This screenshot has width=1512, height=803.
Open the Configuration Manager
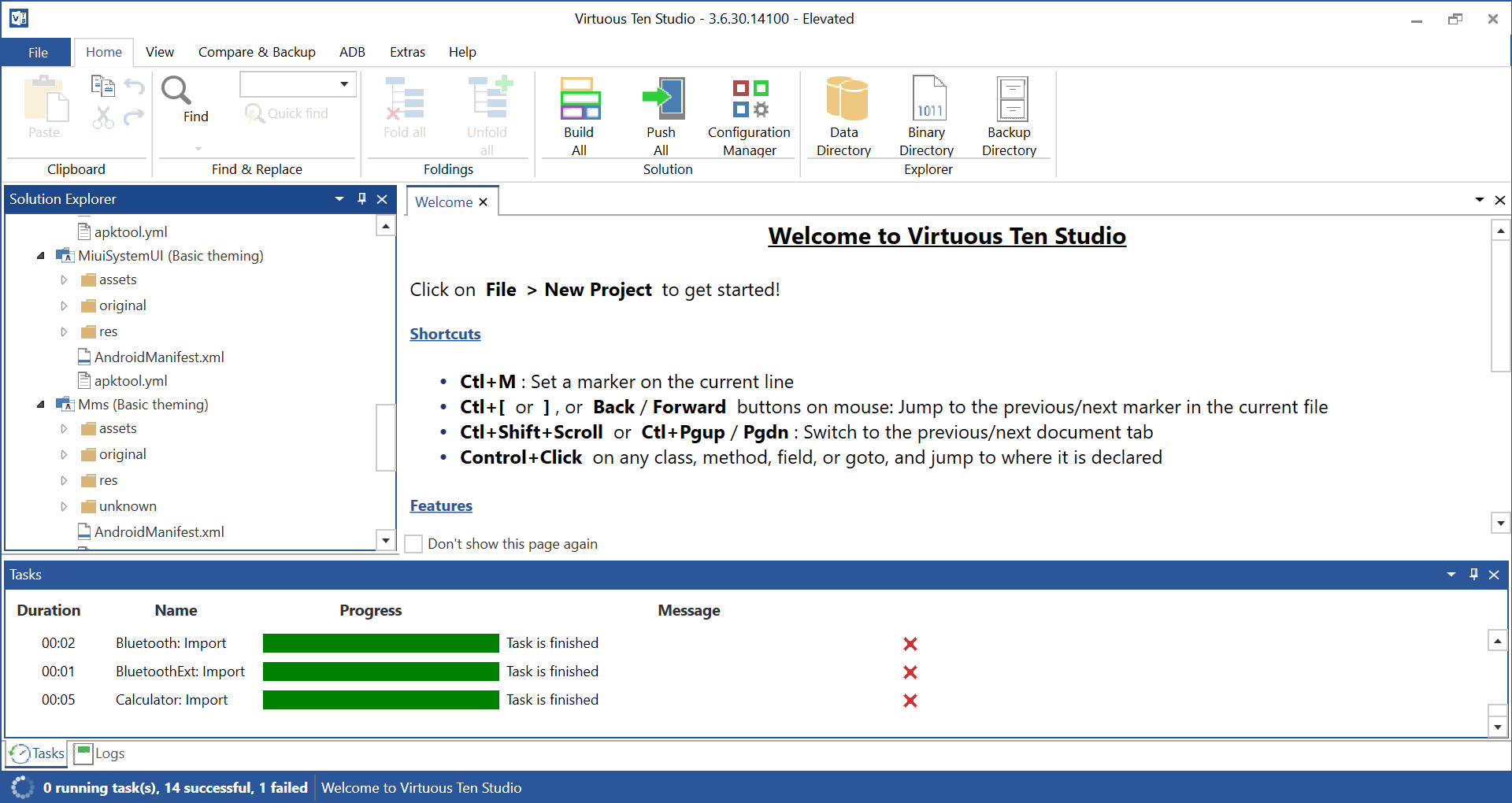[x=750, y=116]
